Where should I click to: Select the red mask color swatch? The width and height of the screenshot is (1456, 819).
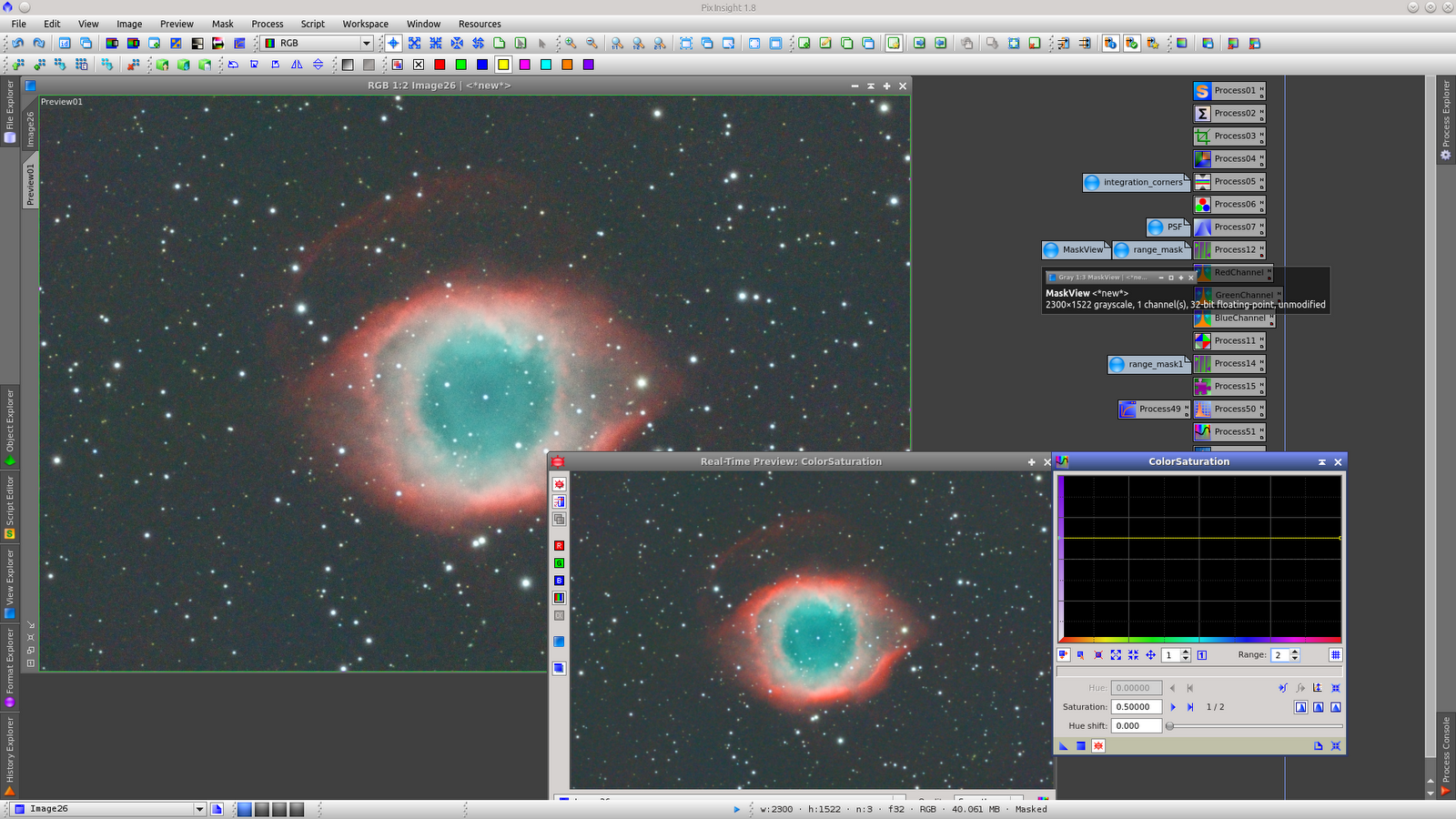coord(440,65)
